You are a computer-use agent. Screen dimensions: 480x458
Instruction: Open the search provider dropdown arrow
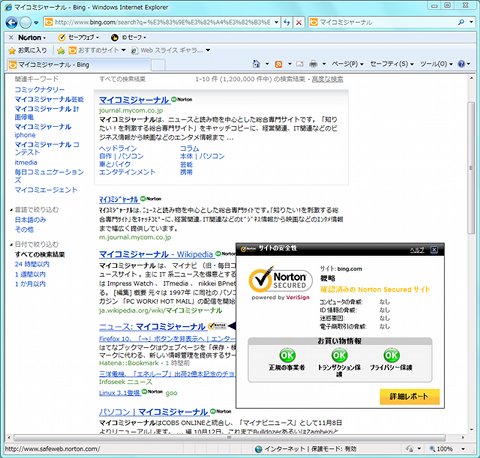(x=471, y=22)
